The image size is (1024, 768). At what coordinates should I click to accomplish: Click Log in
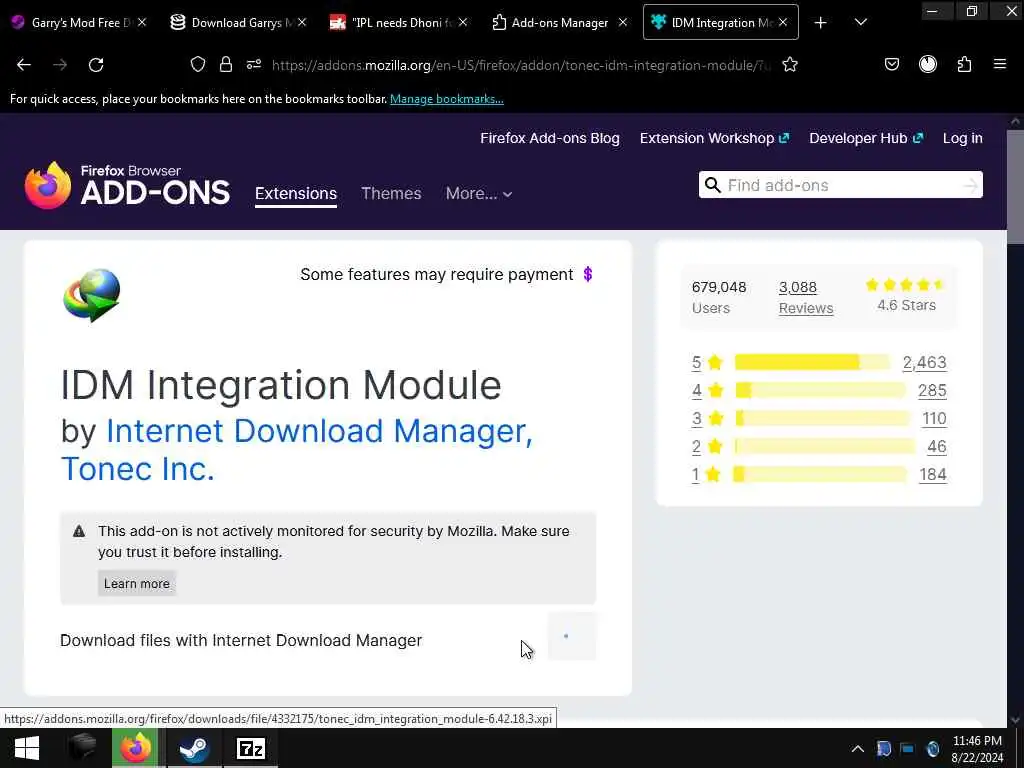pyautogui.click(x=963, y=138)
